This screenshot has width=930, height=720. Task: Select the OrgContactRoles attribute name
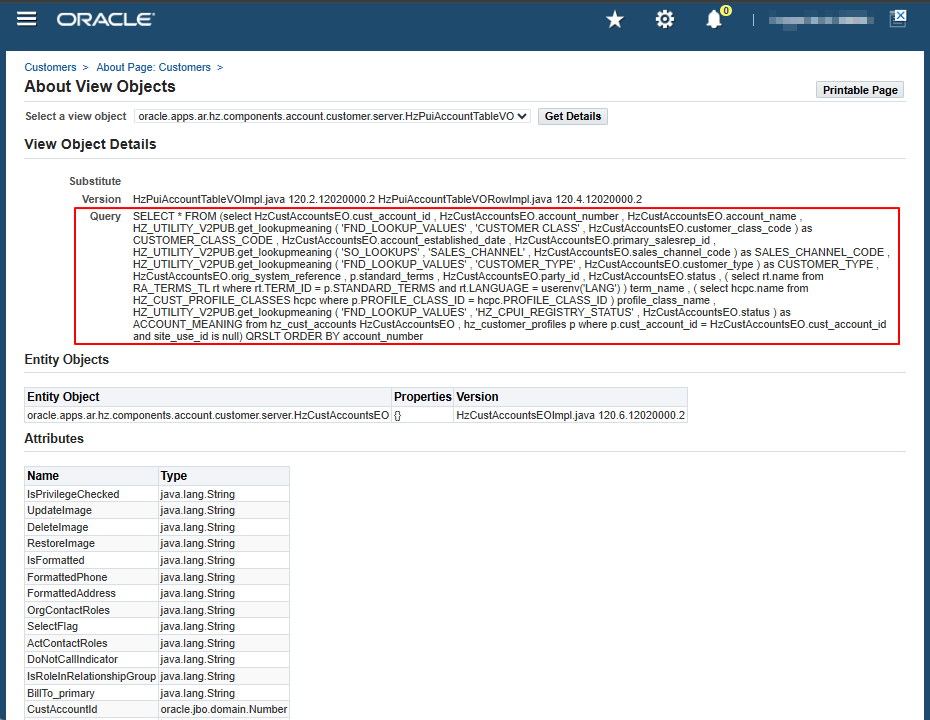68,610
